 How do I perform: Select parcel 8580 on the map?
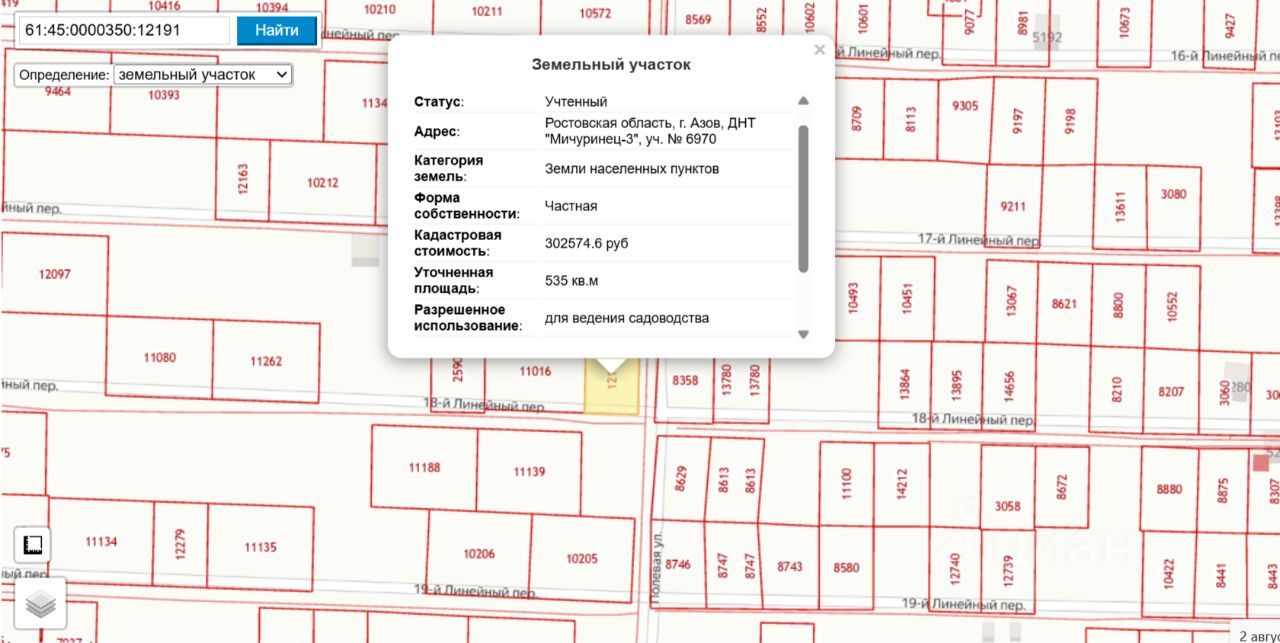pos(846,565)
